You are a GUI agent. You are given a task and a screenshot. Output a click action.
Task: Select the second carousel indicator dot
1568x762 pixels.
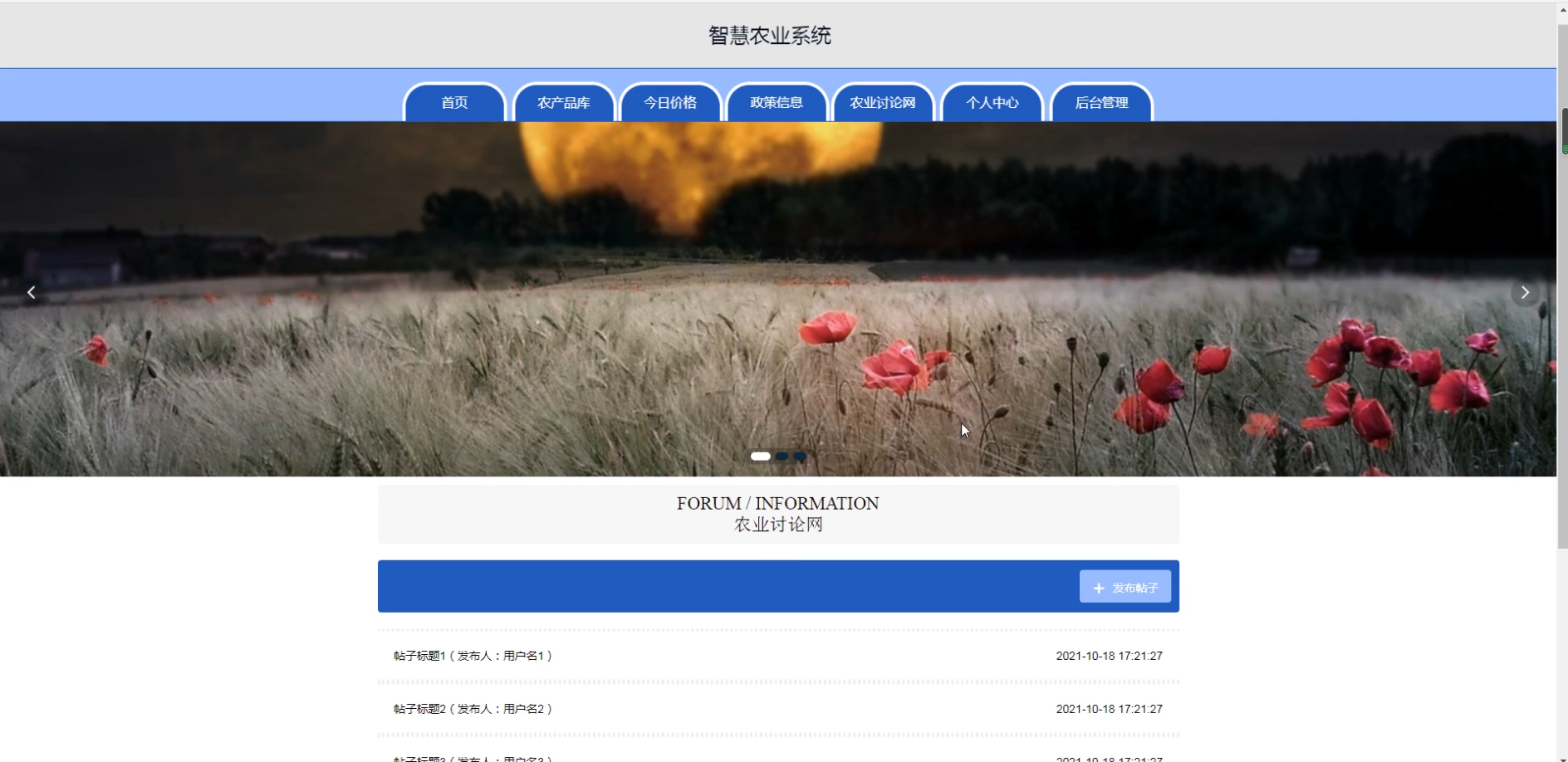coord(782,456)
